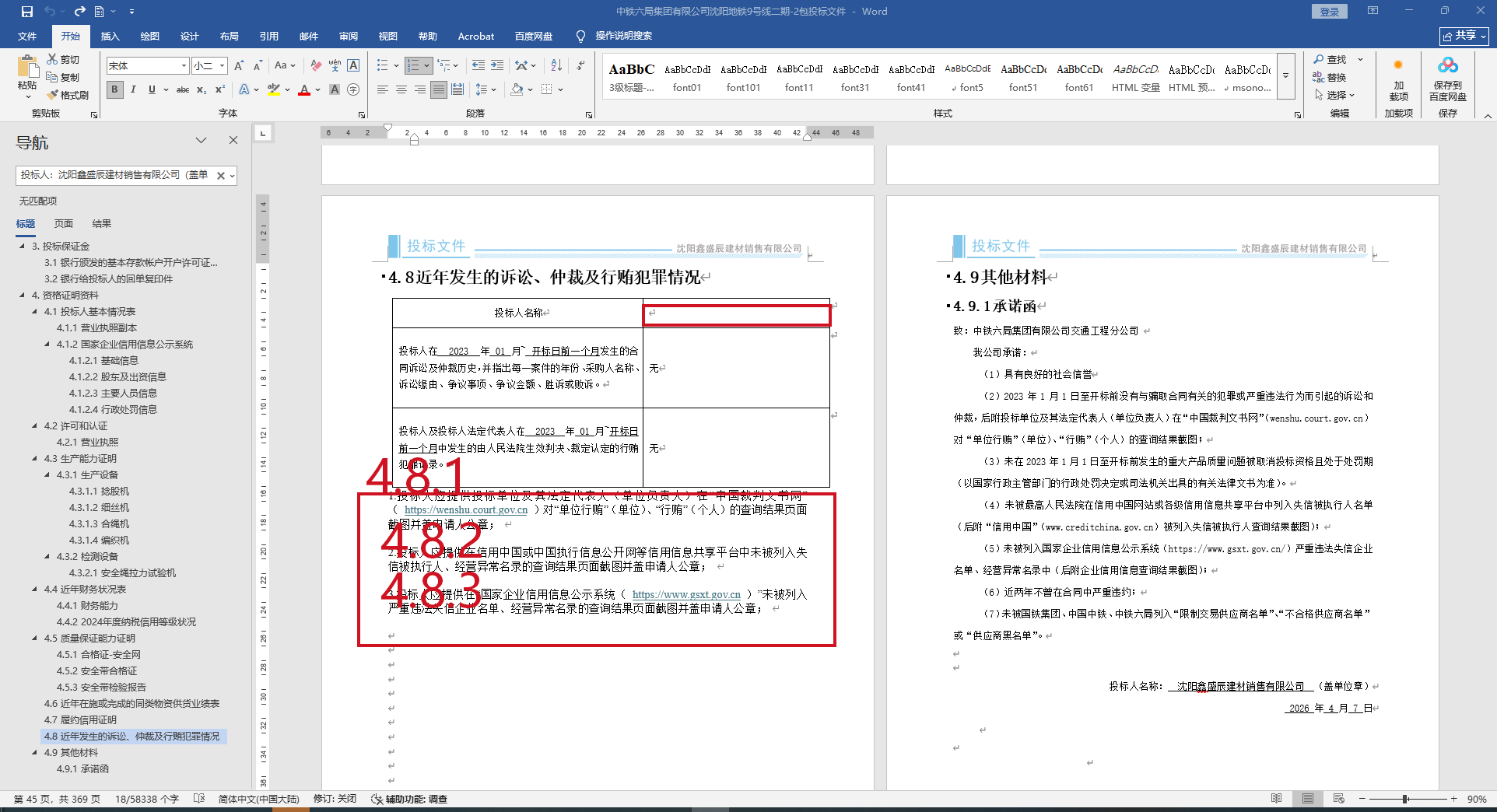
Task: Open the 文件 menu
Action: [x=27, y=36]
